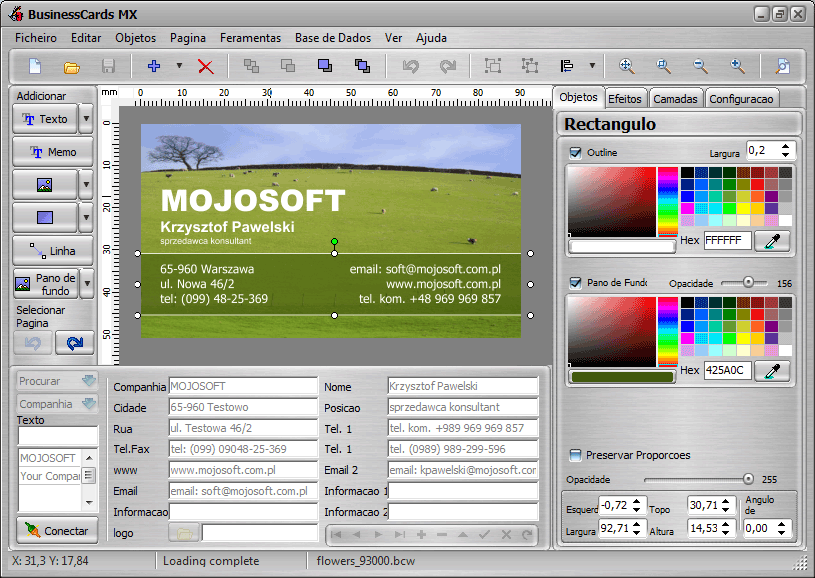Expand the Pano de fundo dropdown arrow
Image resolution: width=815 pixels, height=578 pixels.
87,283
